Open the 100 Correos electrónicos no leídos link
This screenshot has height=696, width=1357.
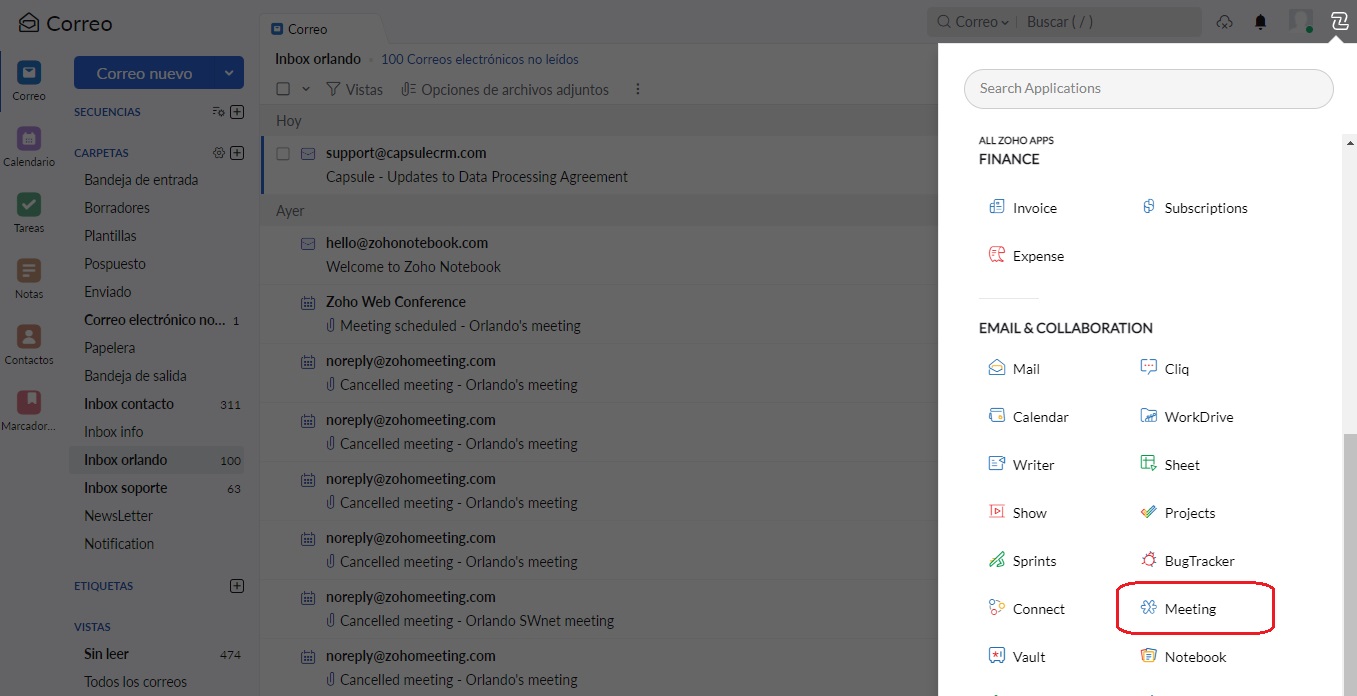coord(480,59)
